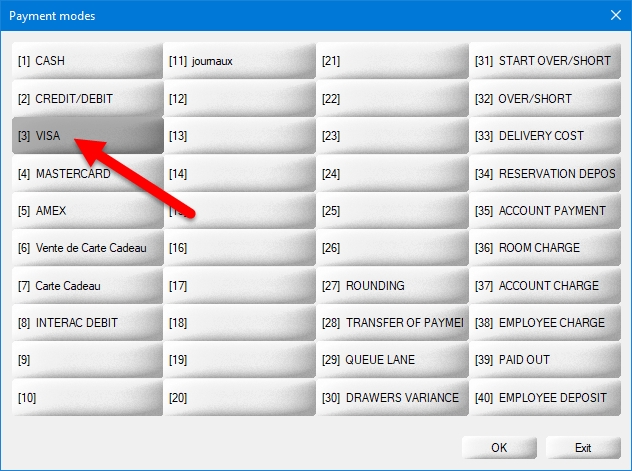
Task: Choose the CREDIT/DEBIT payment mode
Action: click(88, 98)
